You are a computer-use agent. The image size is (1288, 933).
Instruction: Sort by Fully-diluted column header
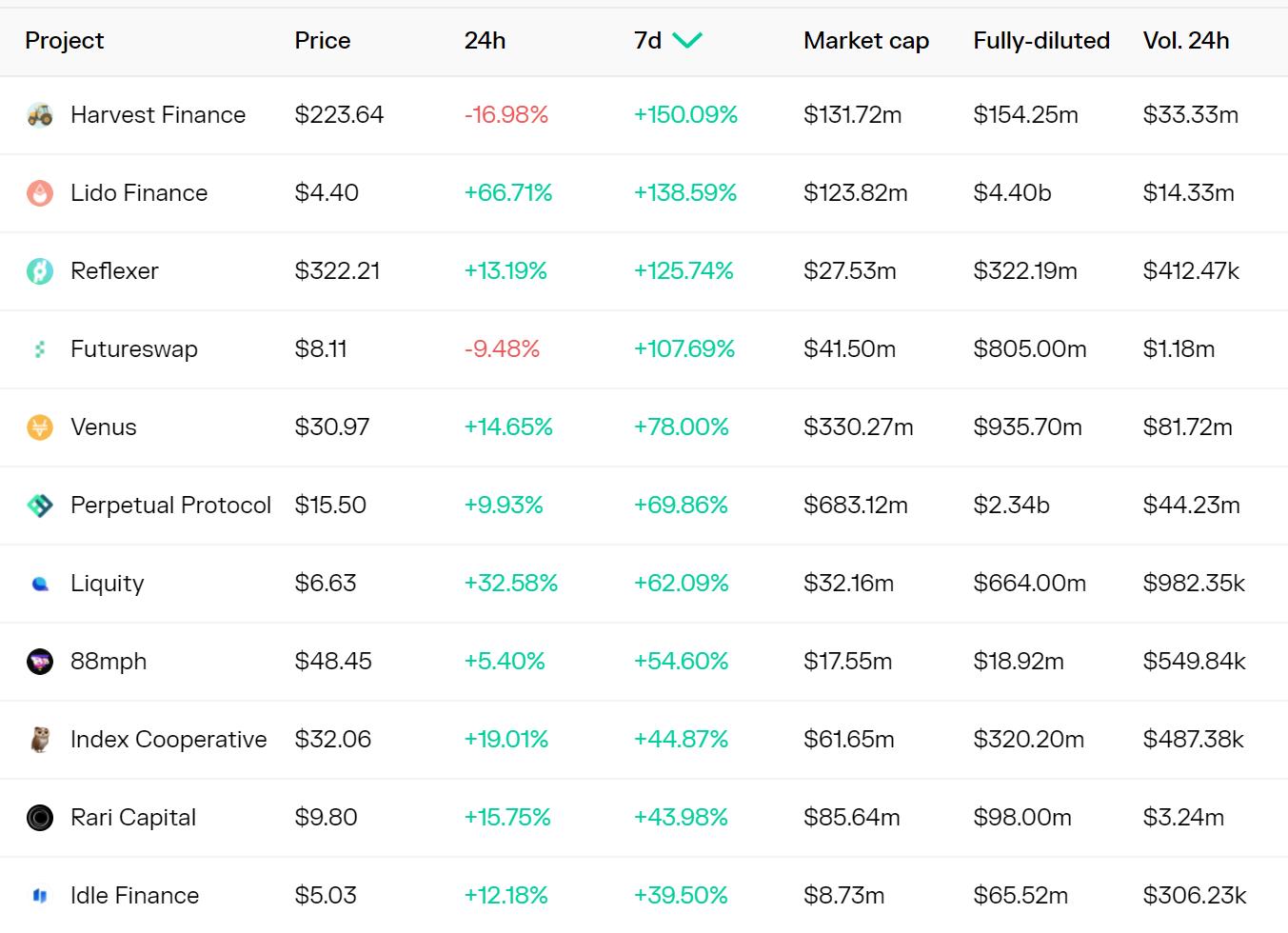[x=1040, y=40]
